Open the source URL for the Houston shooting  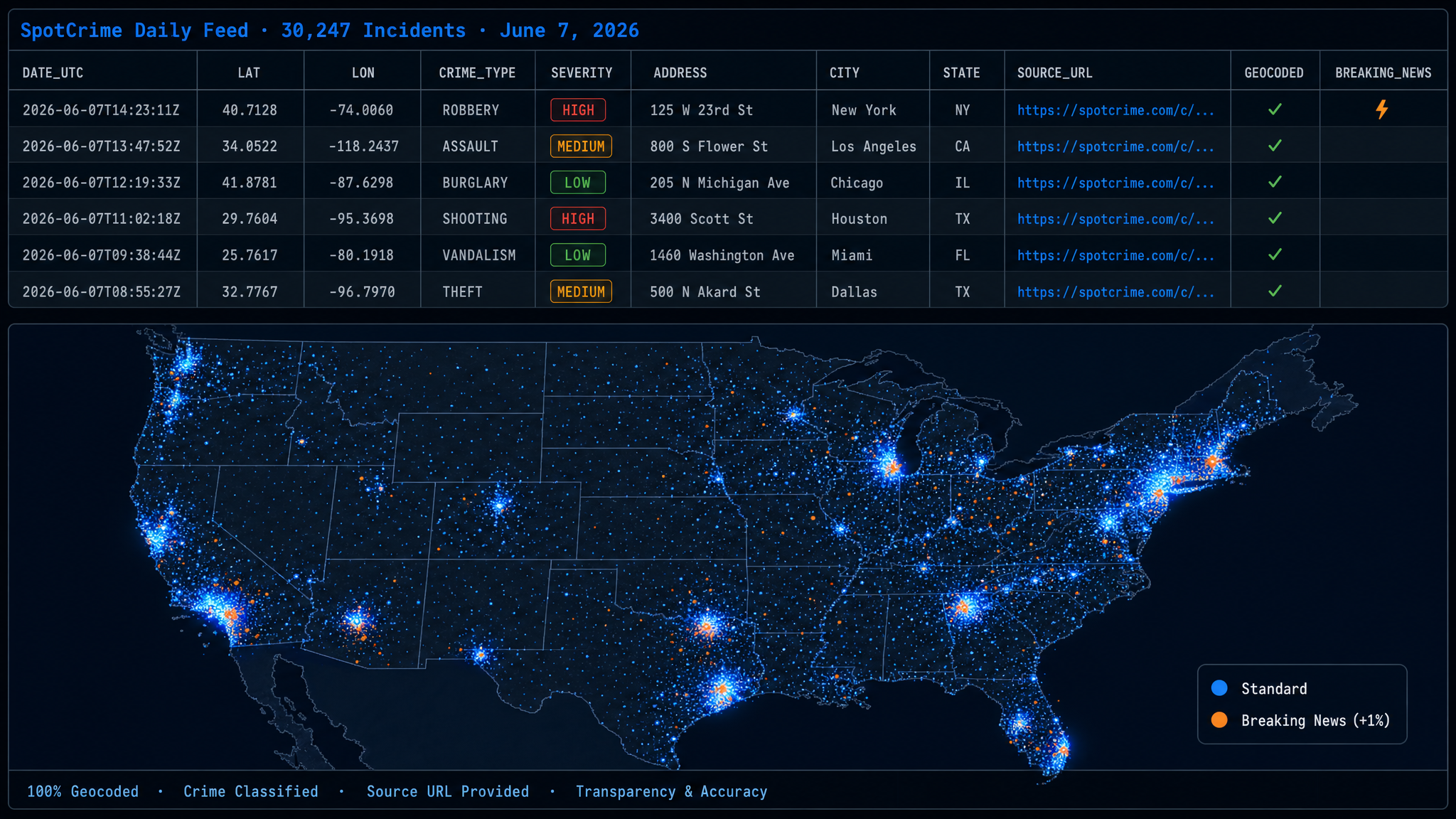tap(1115, 219)
